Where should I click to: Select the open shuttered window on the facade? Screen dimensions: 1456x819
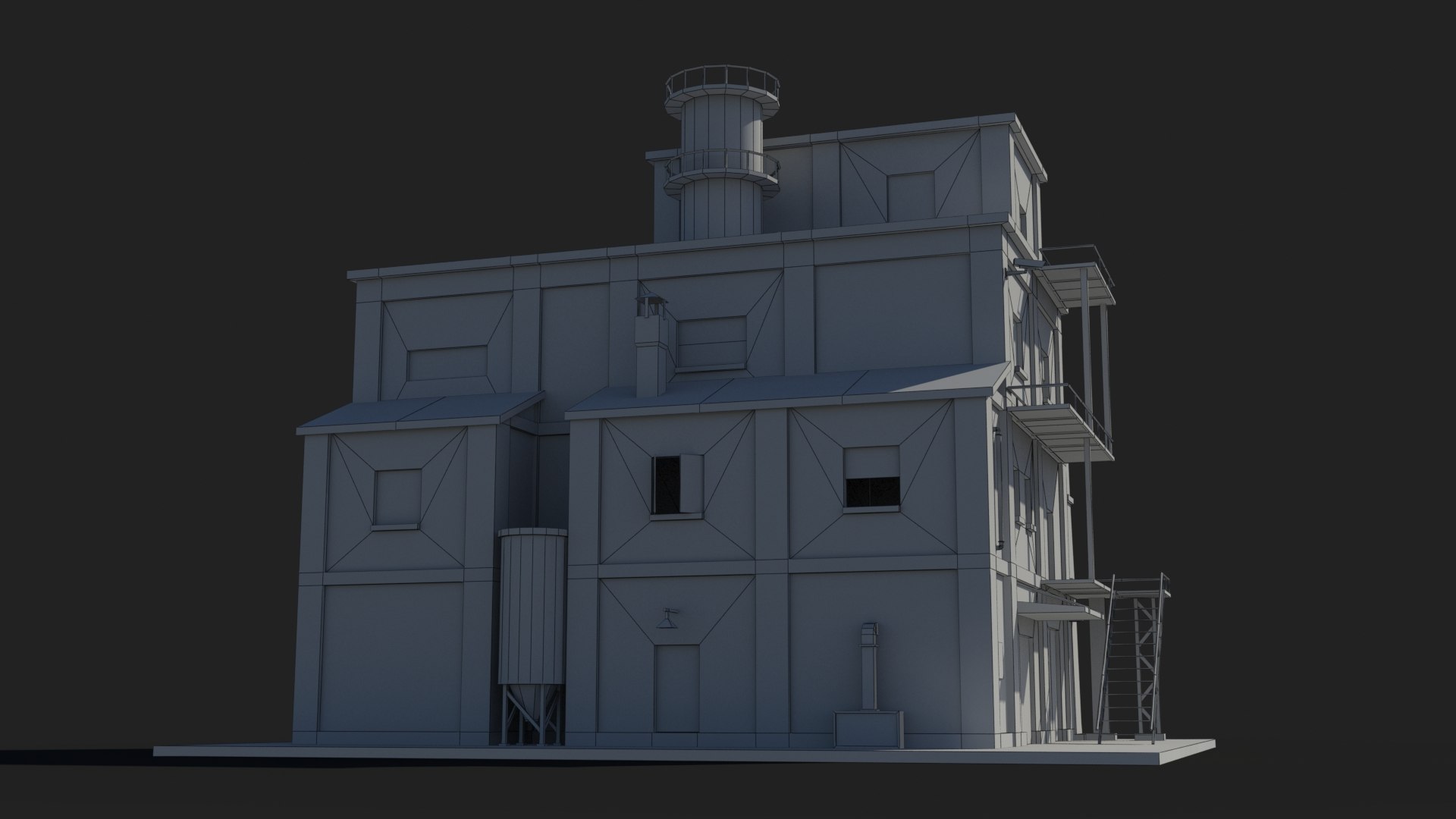coord(677,487)
